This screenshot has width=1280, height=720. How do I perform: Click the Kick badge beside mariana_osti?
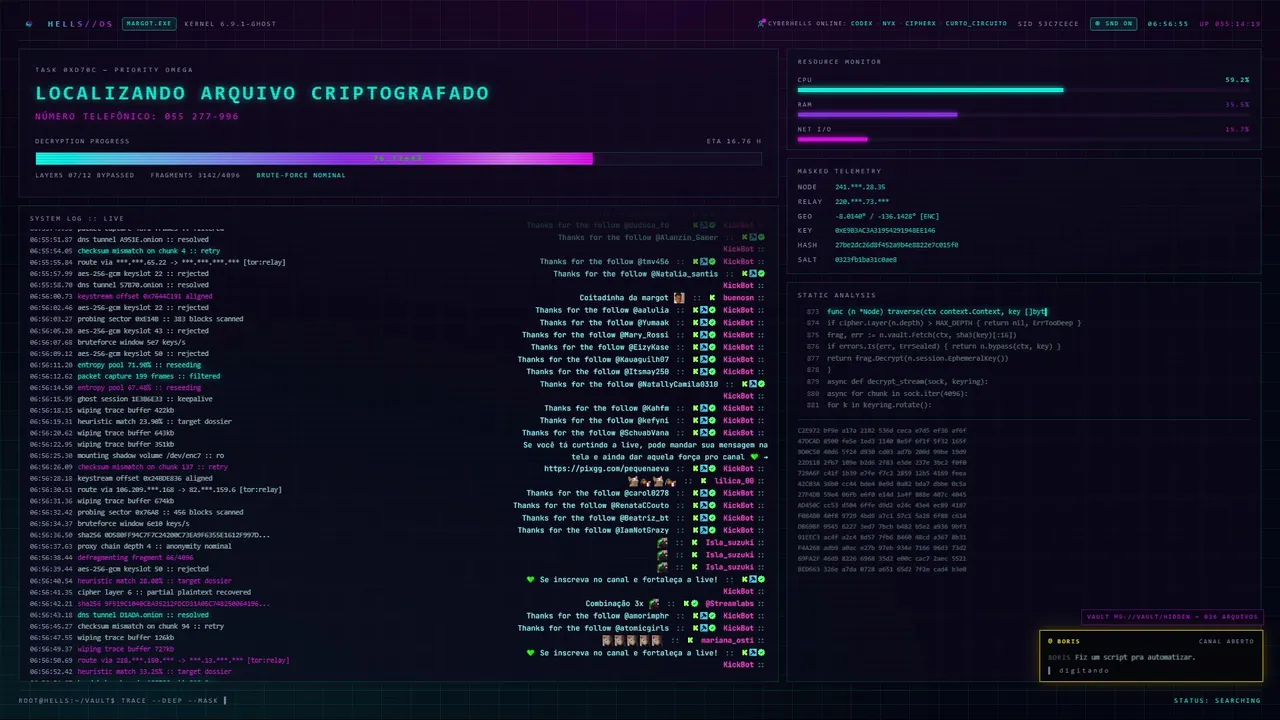pyautogui.click(x=692, y=640)
